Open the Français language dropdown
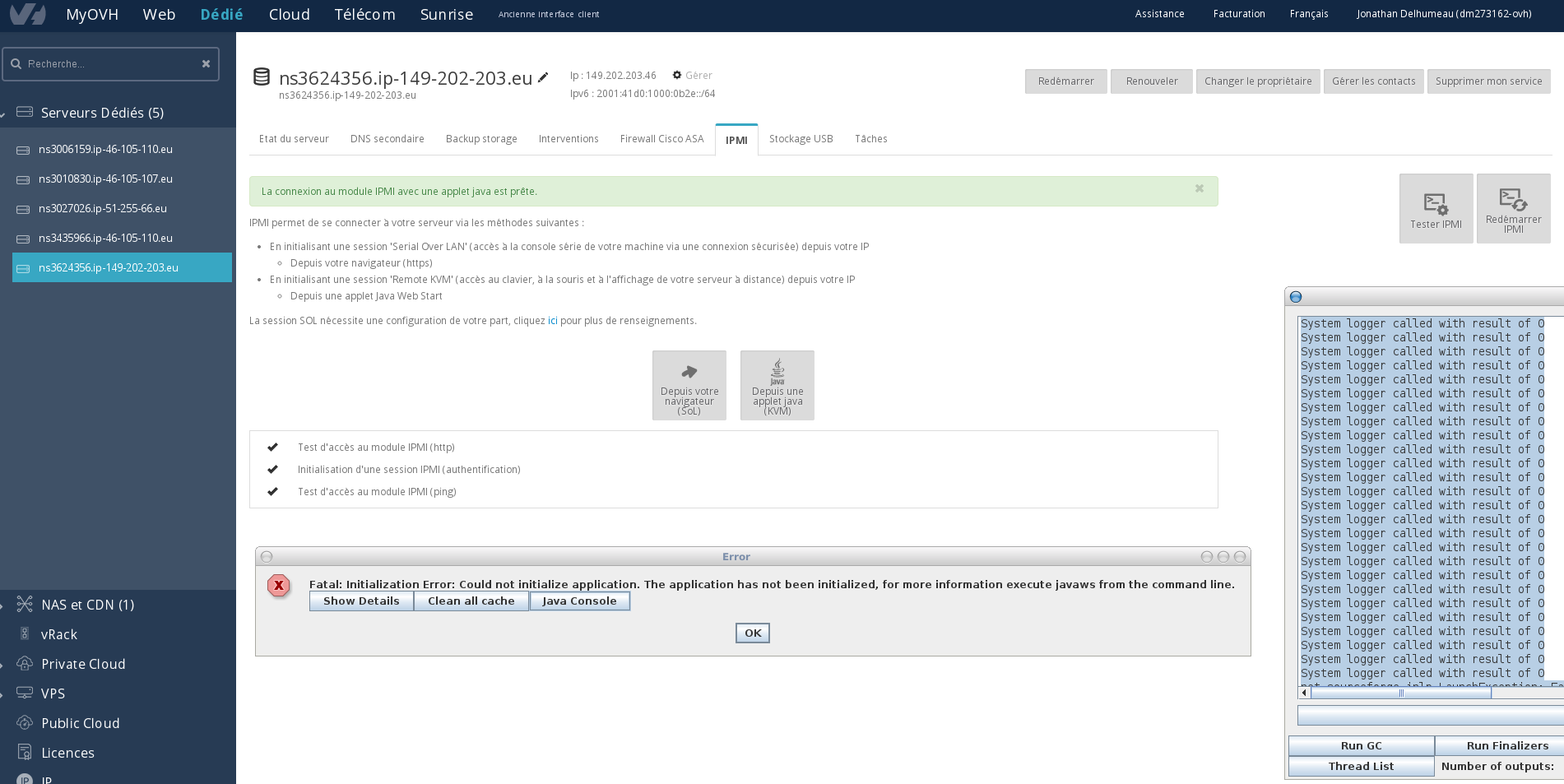Image resolution: width=1564 pixels, height=784 pixels. tap(1308, 14)
